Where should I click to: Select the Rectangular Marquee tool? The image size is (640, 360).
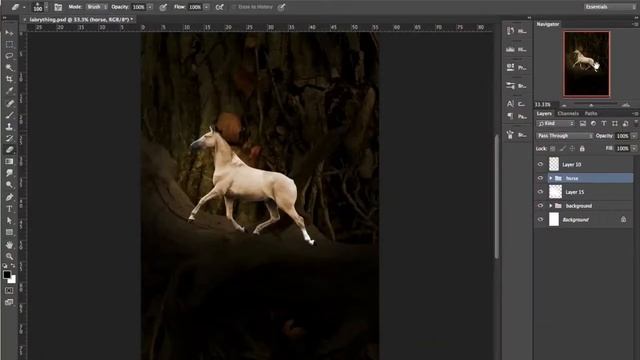(9, 44)
